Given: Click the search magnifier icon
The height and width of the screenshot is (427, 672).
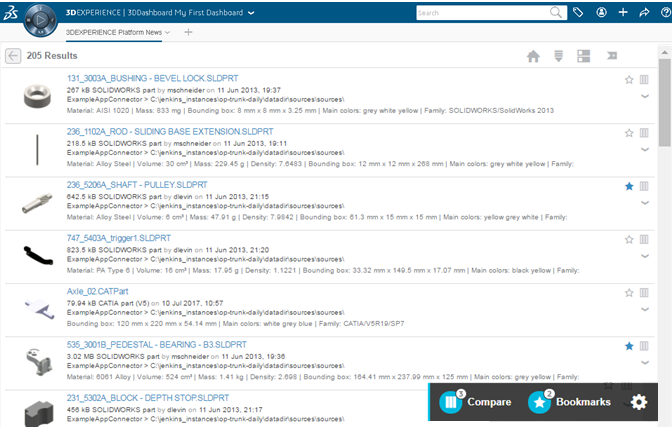Looking at the screenshot, I should tap(556, 12).
